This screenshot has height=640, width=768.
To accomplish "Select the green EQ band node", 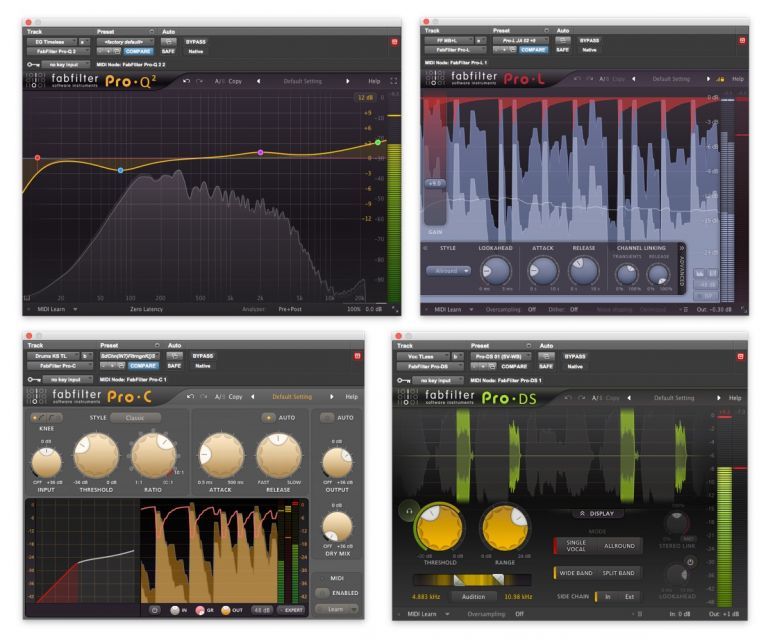I will 378,142.
